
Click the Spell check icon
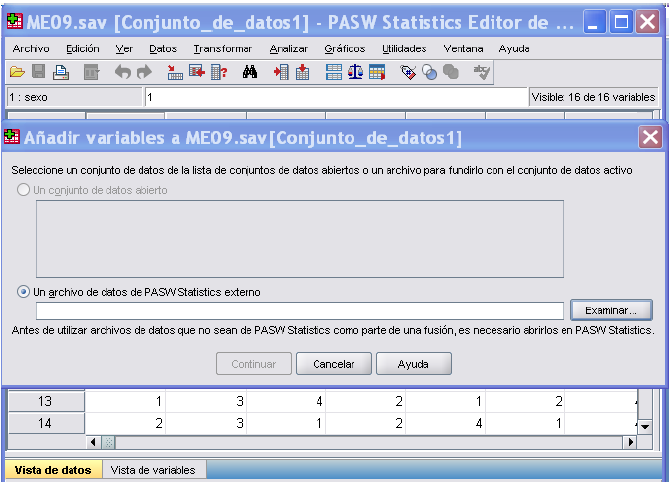[x=481, y=72]
